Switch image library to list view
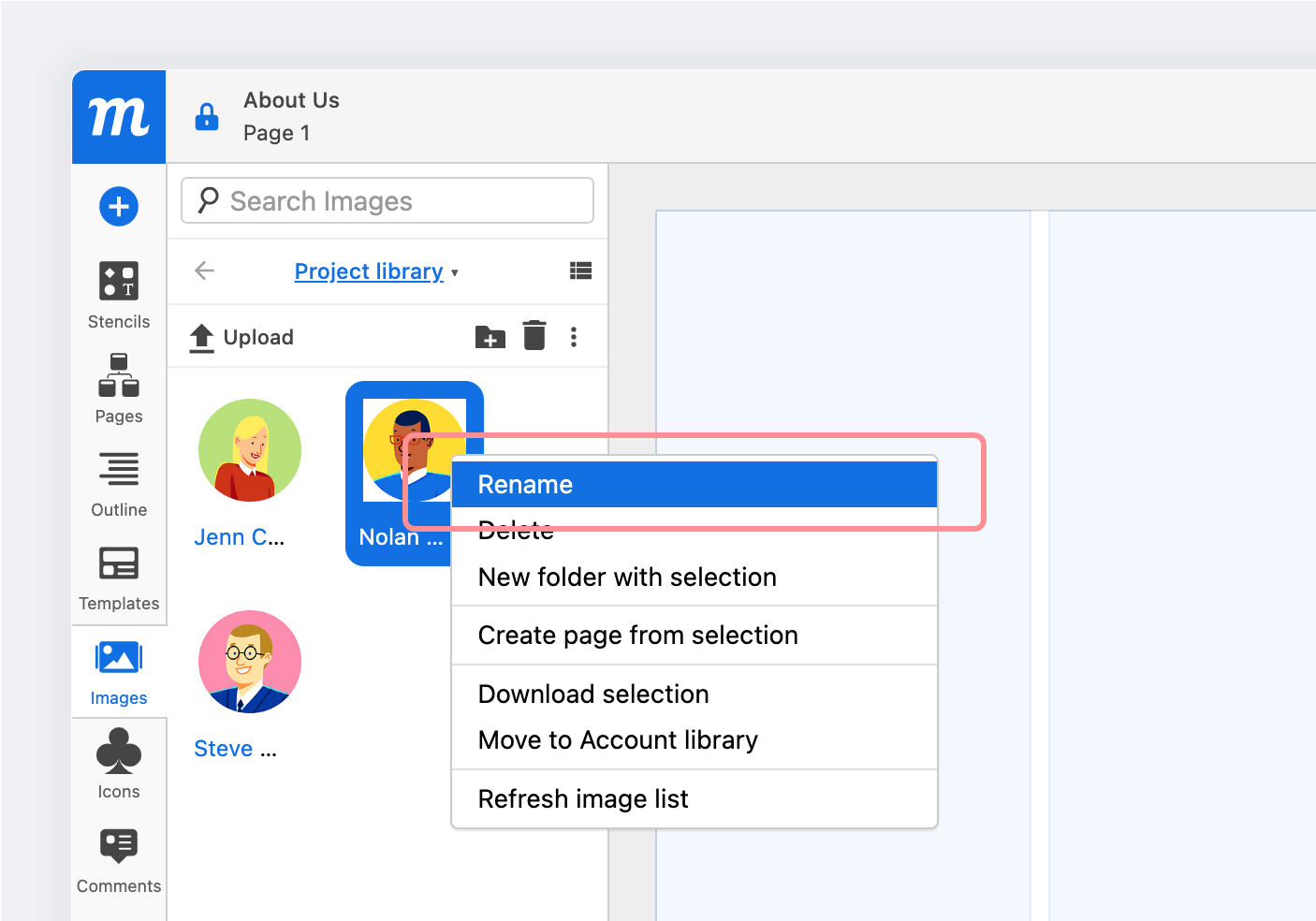 point(580,271)
